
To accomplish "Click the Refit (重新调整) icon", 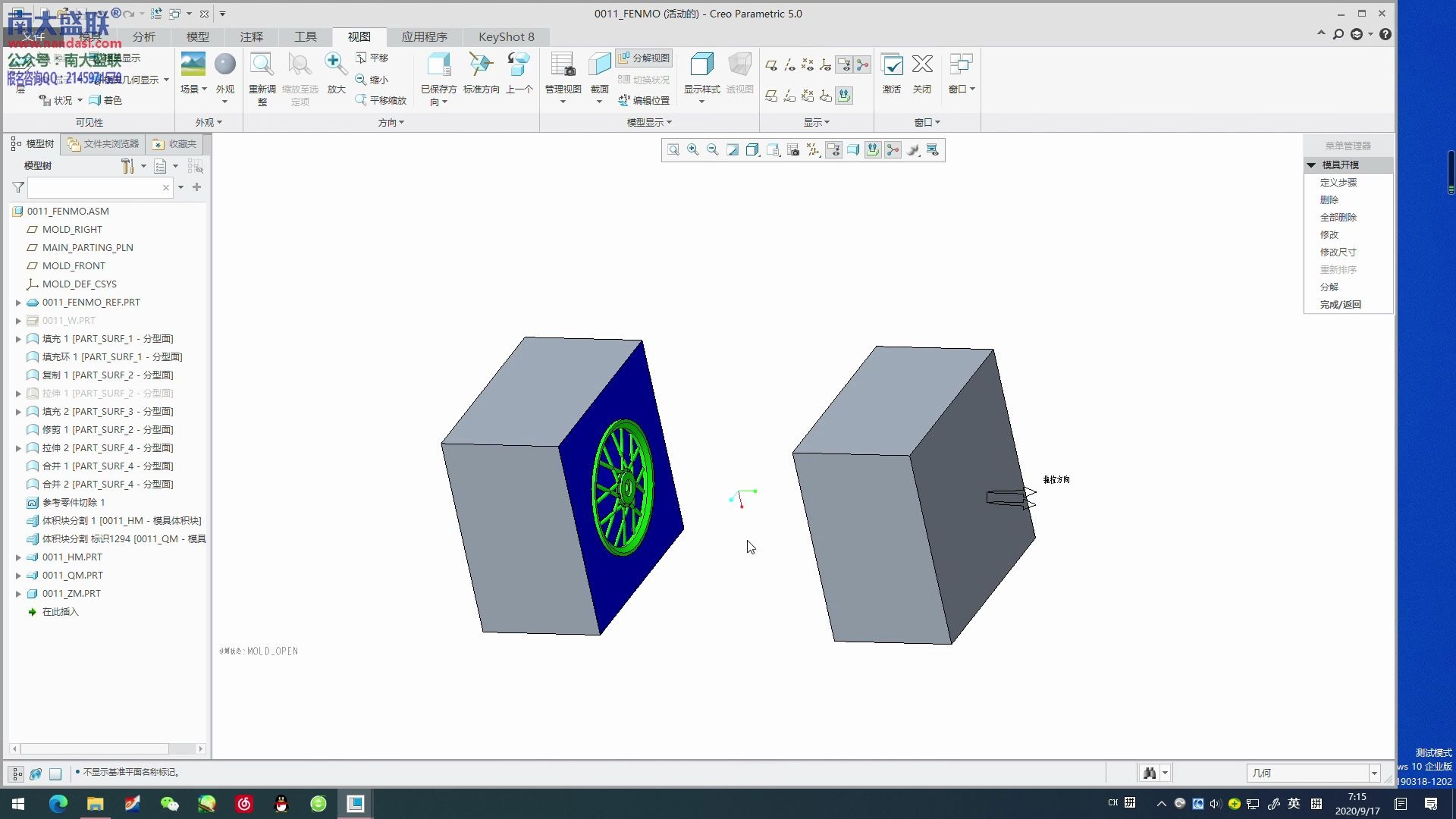I will 262,65.
